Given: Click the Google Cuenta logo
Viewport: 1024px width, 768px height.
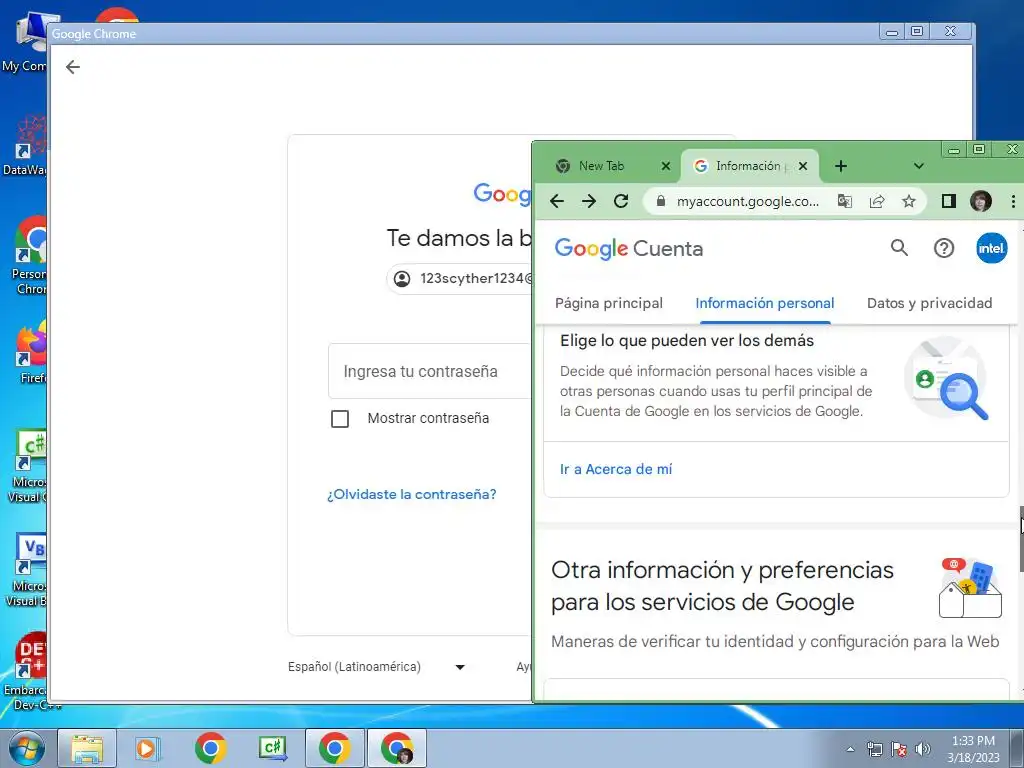Looking at the screenshot, I should (628, 248).
